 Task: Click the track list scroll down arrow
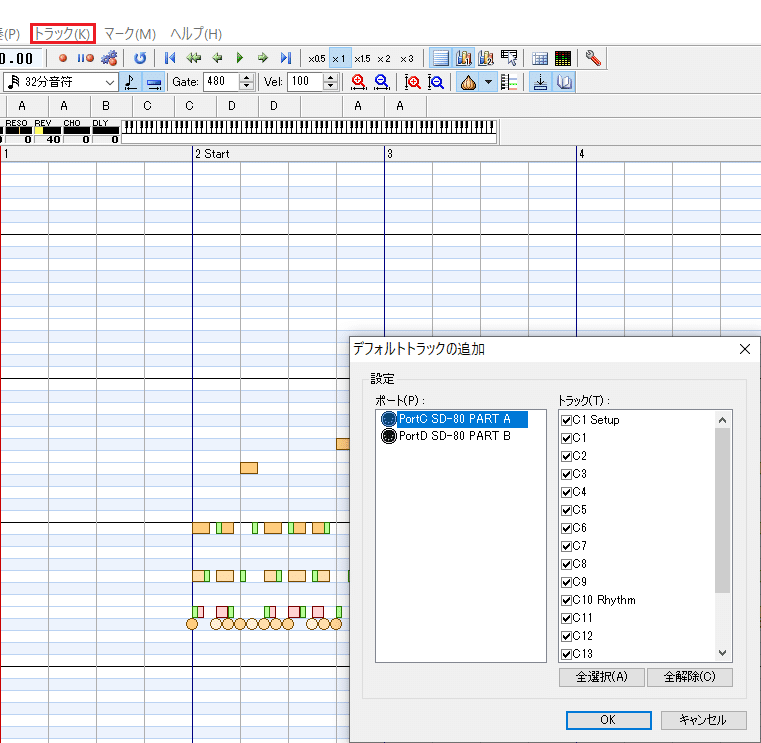[722, 653]
